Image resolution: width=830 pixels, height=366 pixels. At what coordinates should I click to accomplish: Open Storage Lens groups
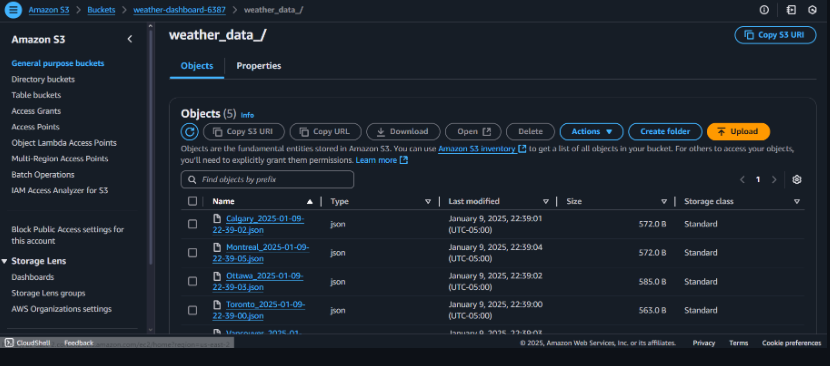point(48,293)
